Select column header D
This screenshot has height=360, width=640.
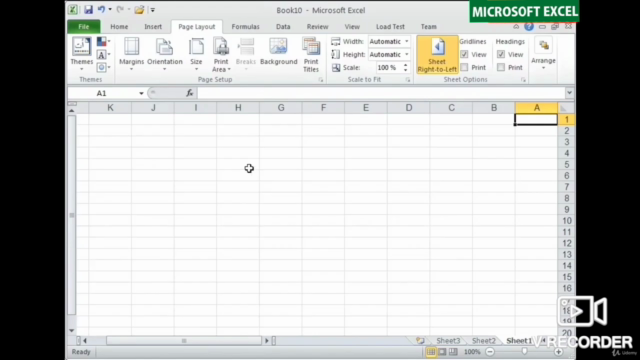[409, 108]
